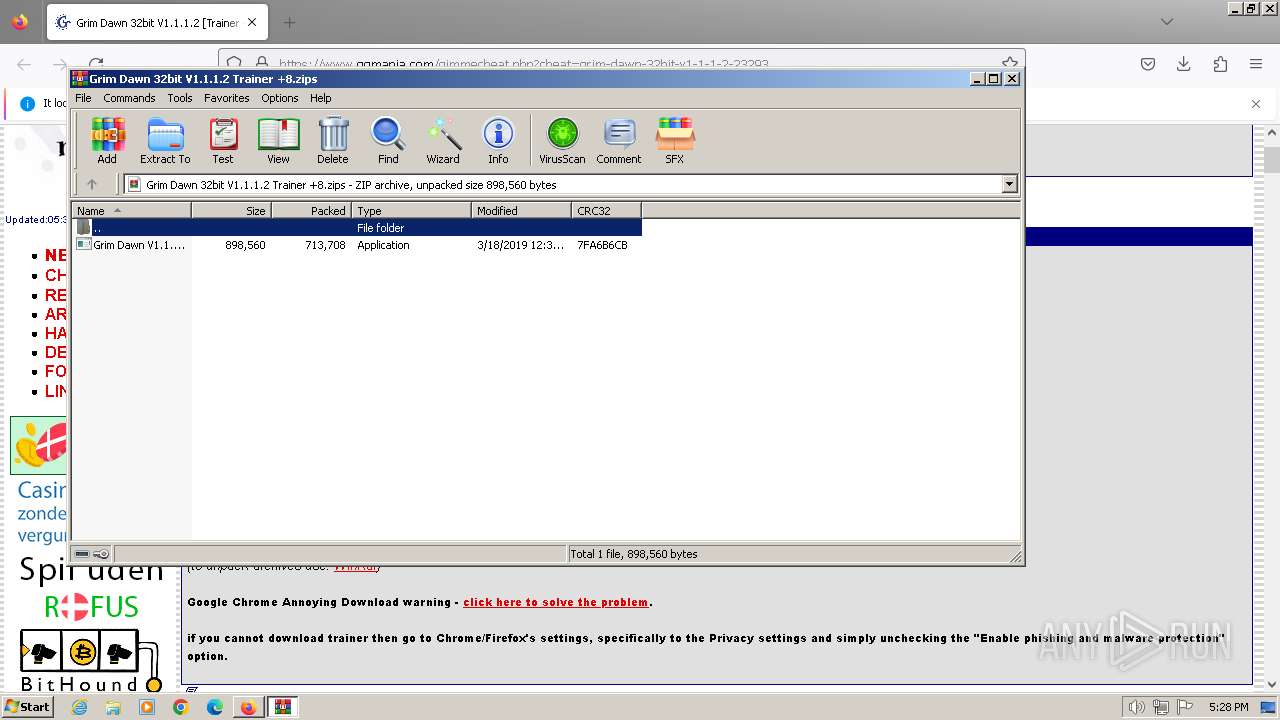This screenshot has width=1280, height=720.
Task: Open Internet Explorer from taskbar
Action: (x=79, y=707)
